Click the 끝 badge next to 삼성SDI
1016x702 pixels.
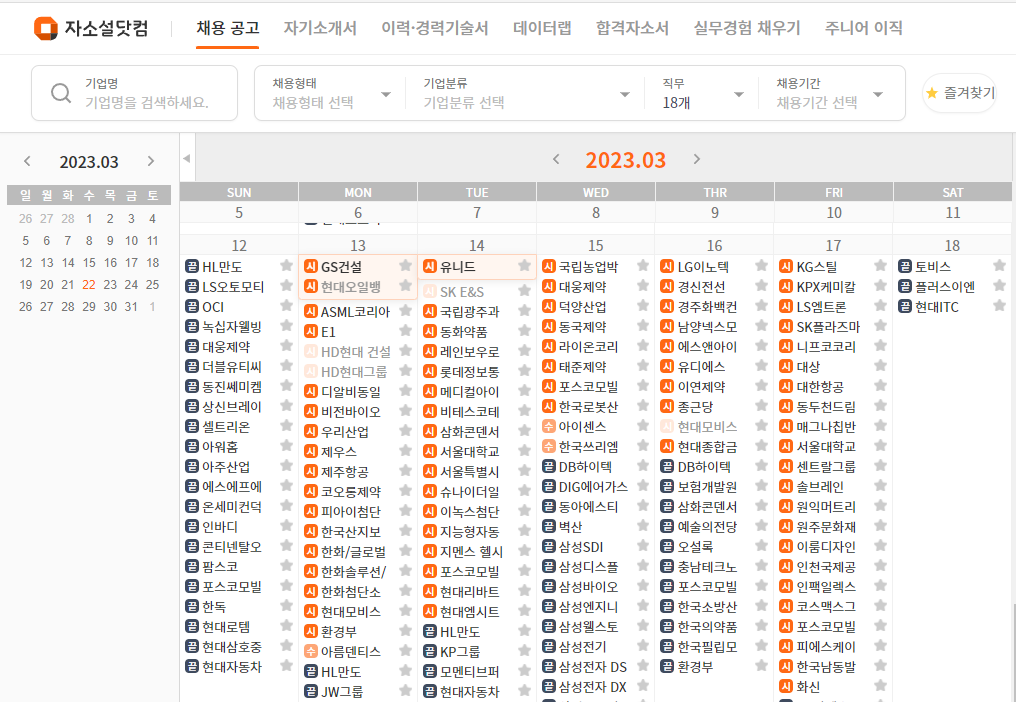549,546
